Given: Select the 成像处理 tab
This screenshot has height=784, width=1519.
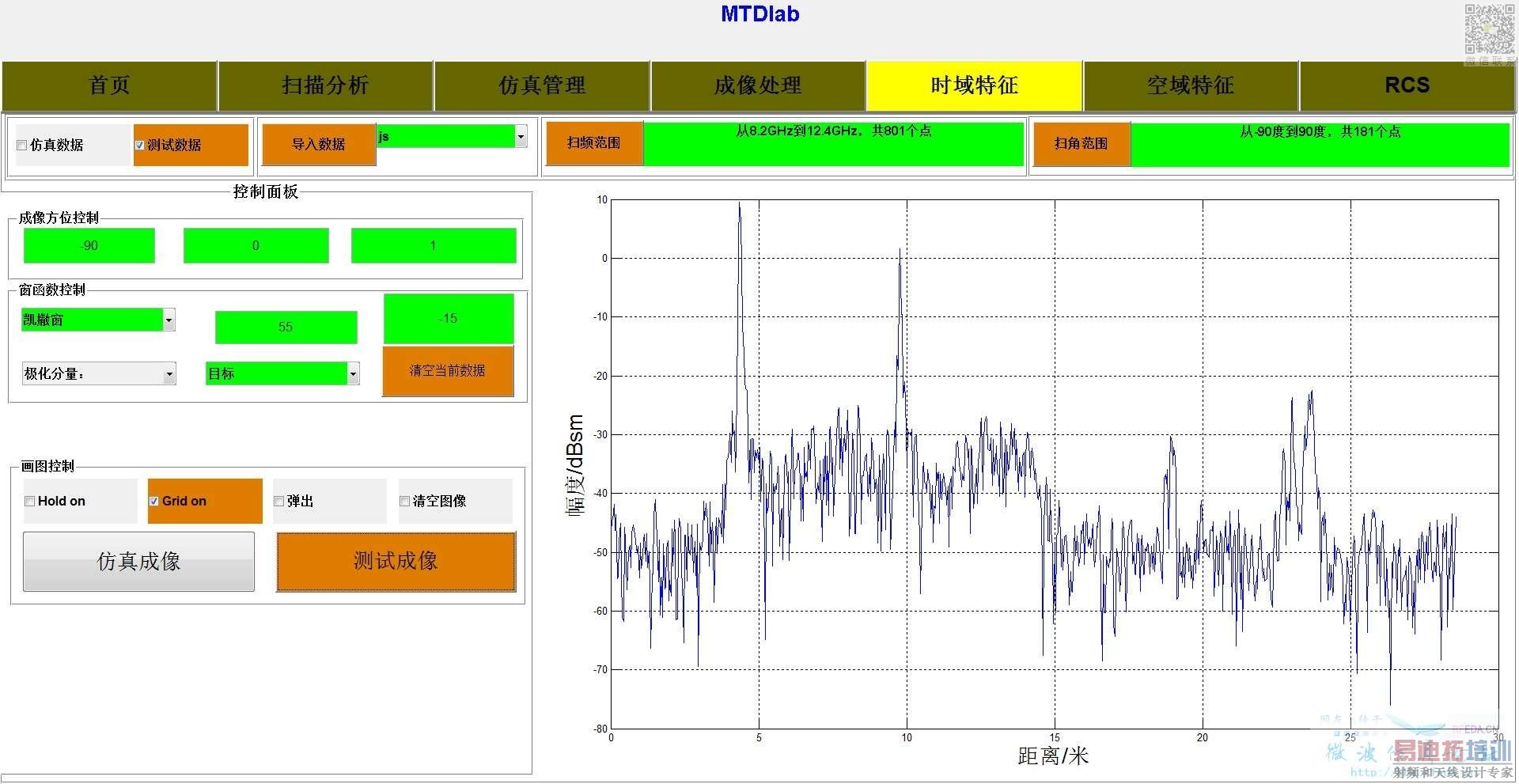Looking at the screenshot, I should (x=758, y=85).
